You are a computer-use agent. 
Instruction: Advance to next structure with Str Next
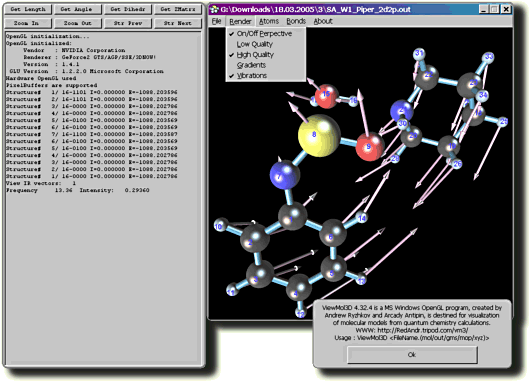pos(178,23)
